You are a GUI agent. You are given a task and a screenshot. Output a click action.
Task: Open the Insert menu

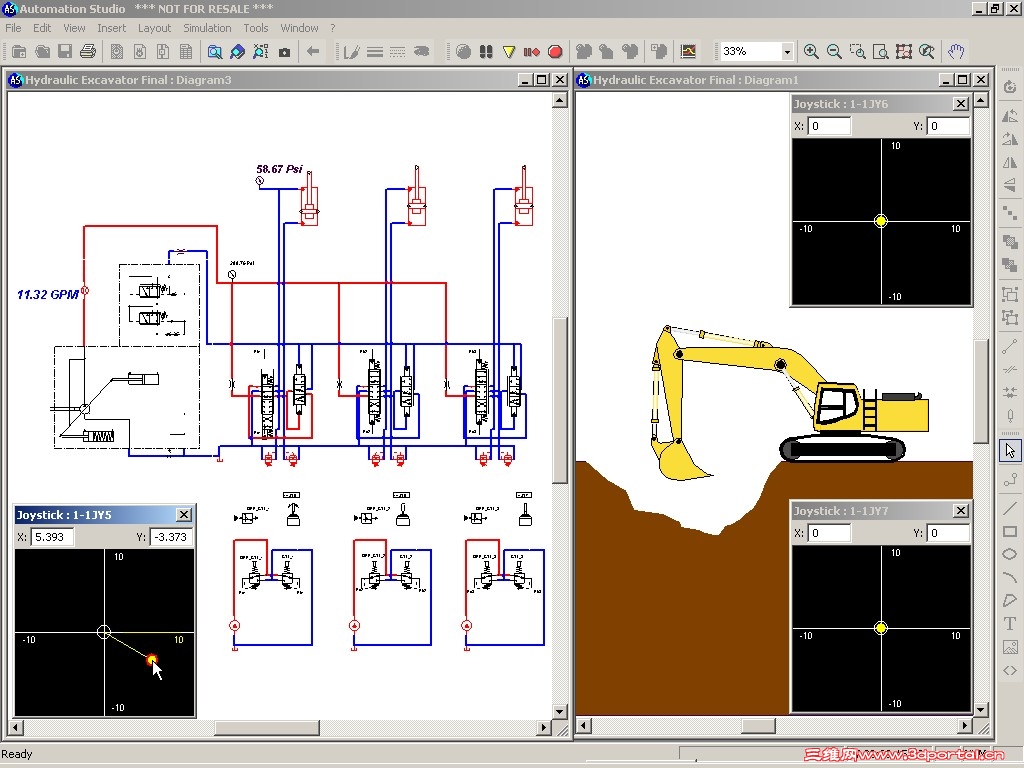(112, 28)
